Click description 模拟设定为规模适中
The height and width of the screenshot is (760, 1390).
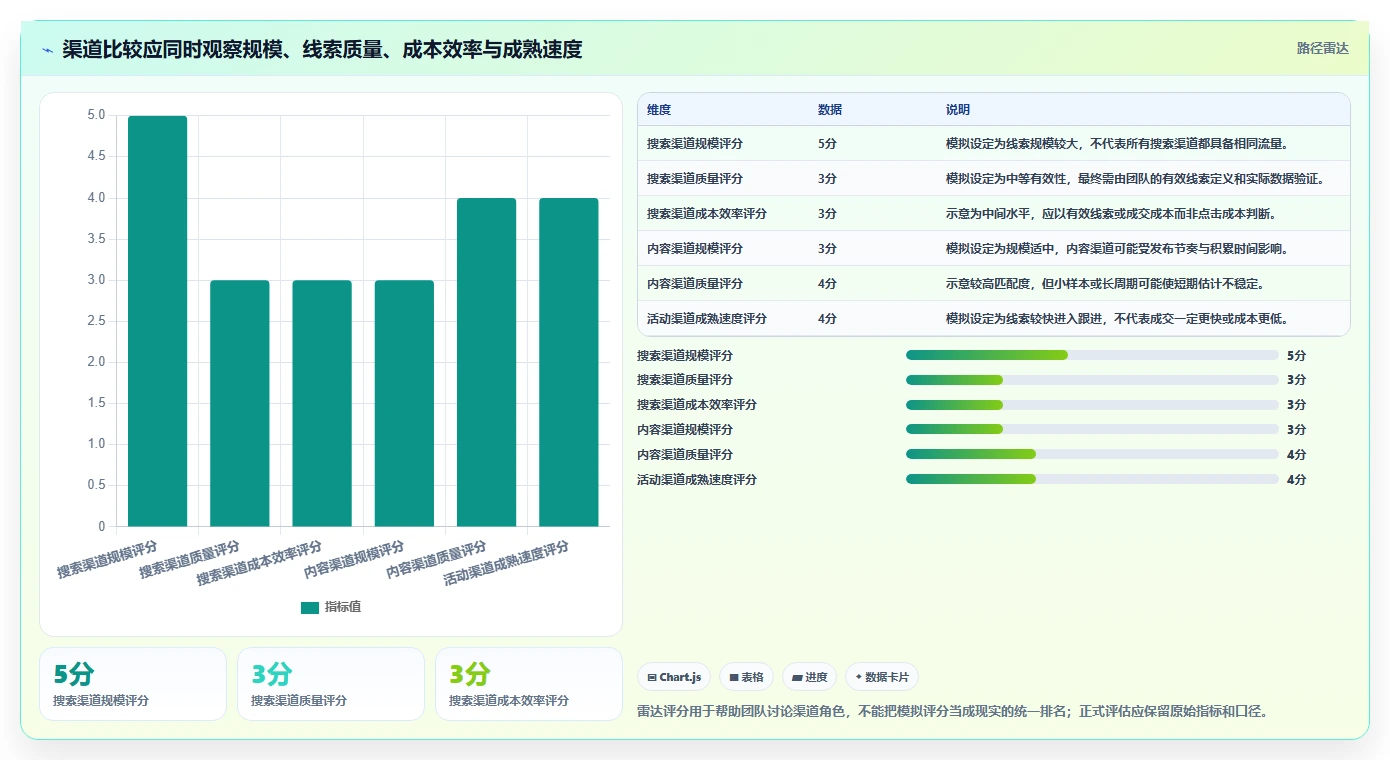click(1118, 248)
